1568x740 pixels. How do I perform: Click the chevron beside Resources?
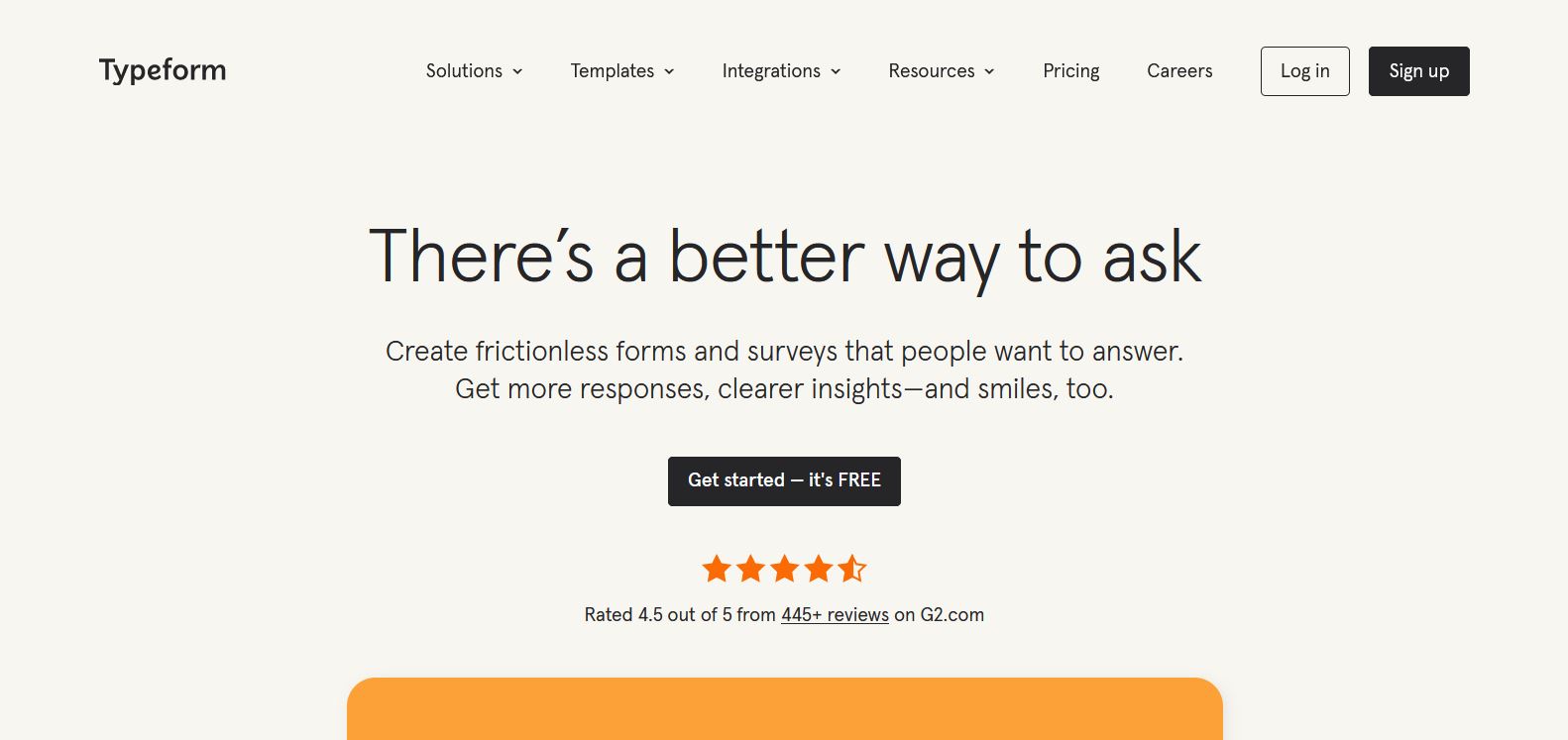pos(990,71)
